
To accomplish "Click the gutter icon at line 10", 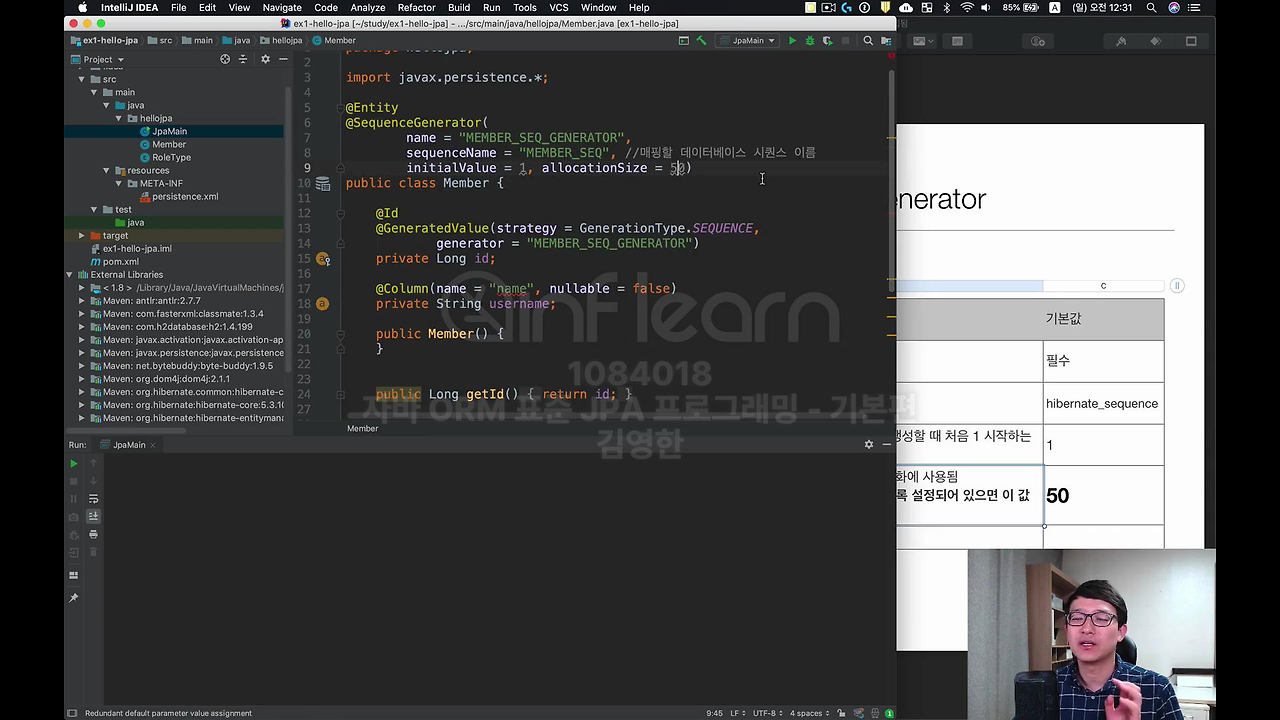I will [x=323, y=184].
